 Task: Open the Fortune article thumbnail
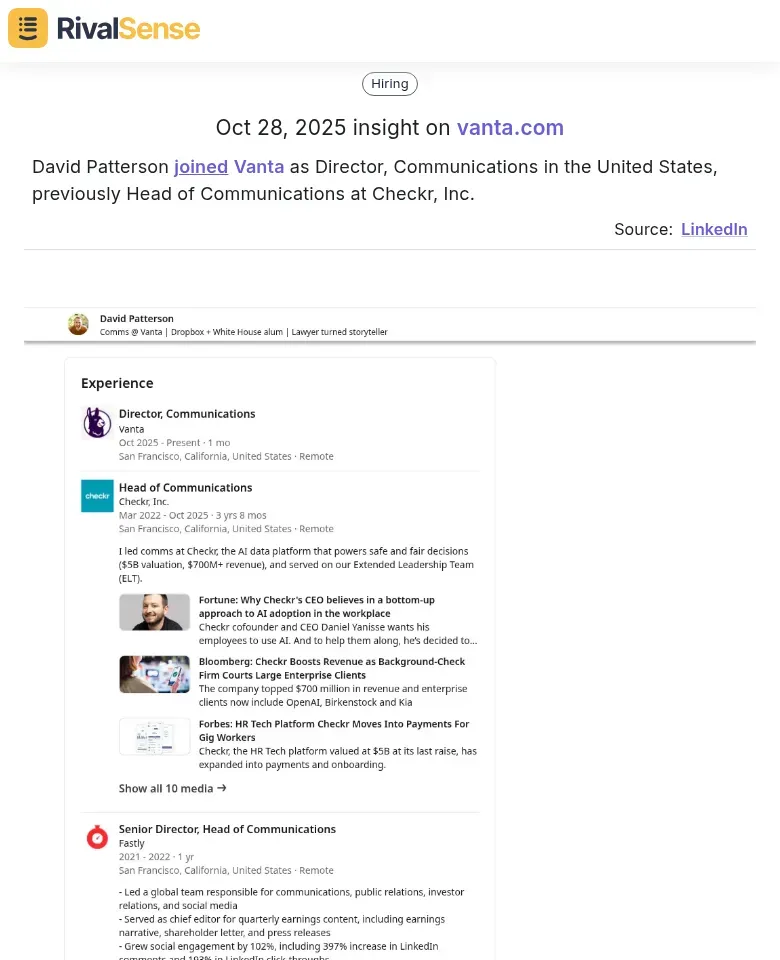[154, 612]
